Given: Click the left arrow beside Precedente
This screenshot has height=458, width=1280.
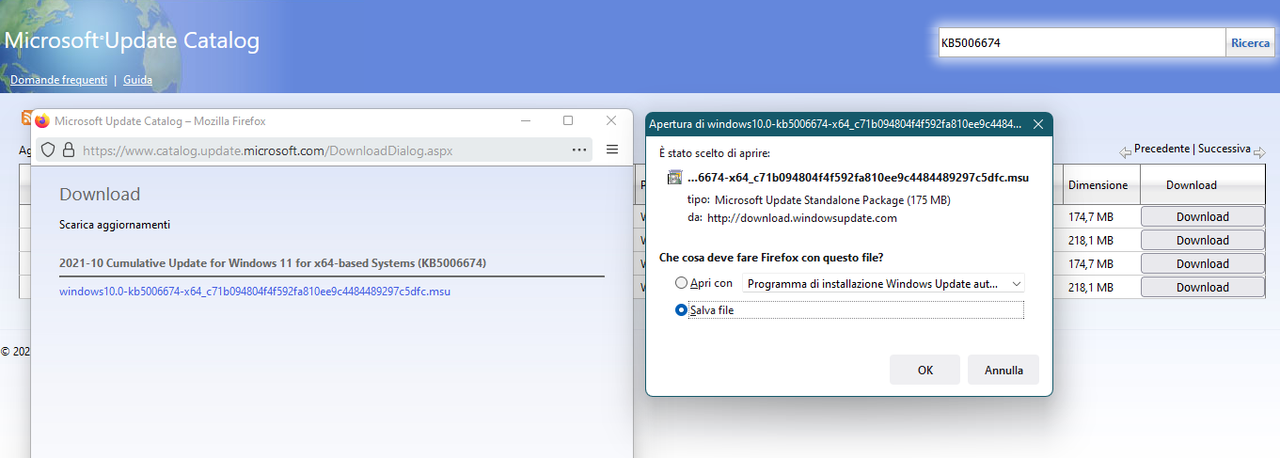Looking at the screenshot, I should (1125, 152).
